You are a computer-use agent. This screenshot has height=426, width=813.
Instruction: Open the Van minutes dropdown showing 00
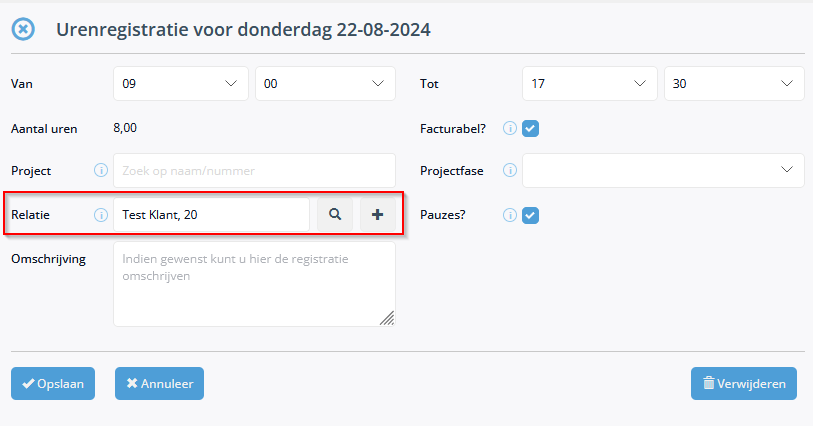325,83
